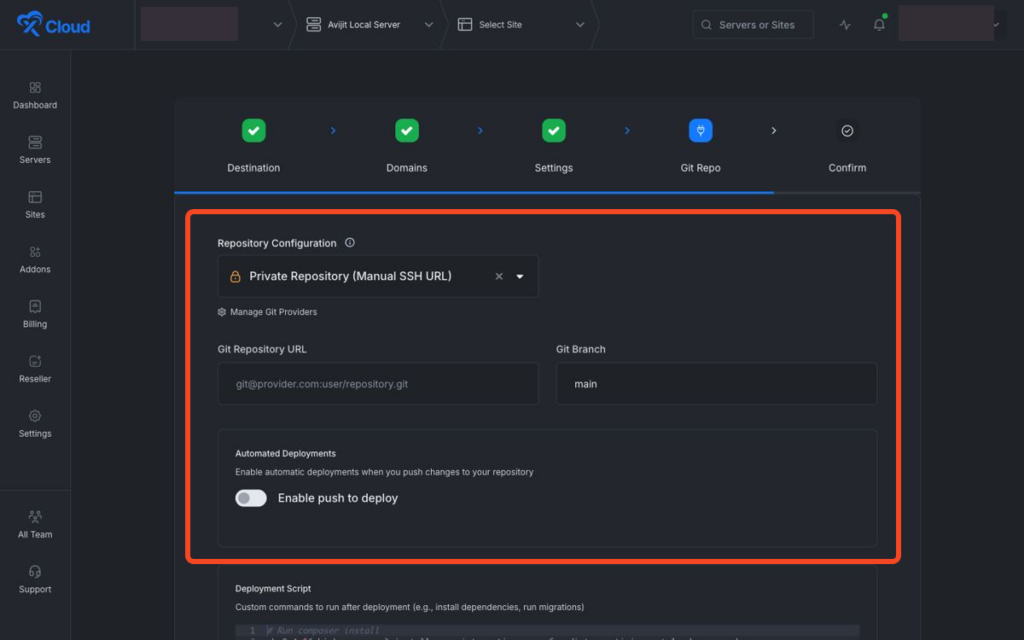Open Reseller in the sidebar
Screen dimensions: 1024x640
[35, 370]
